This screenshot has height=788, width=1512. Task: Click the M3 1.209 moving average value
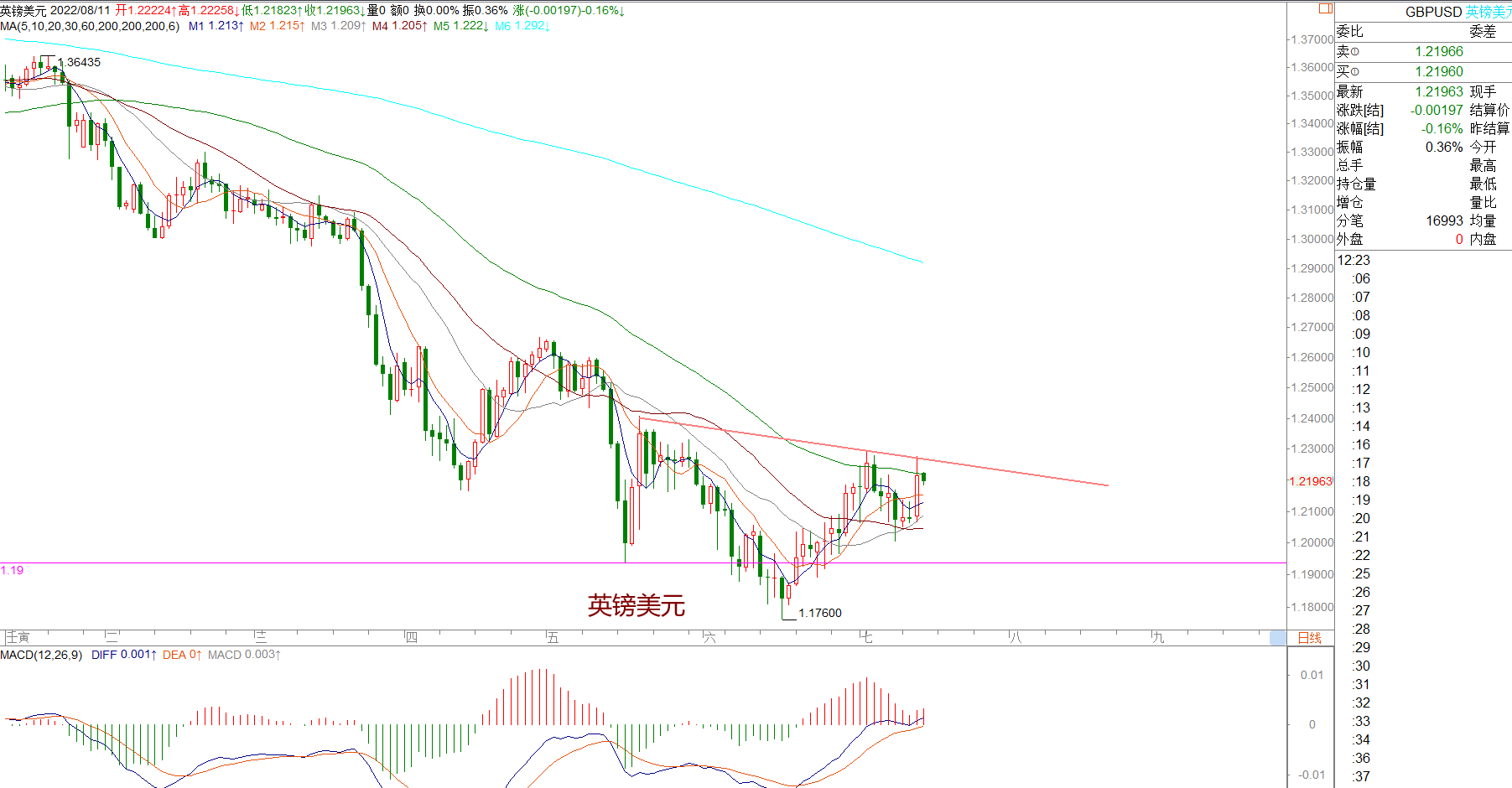339,26
